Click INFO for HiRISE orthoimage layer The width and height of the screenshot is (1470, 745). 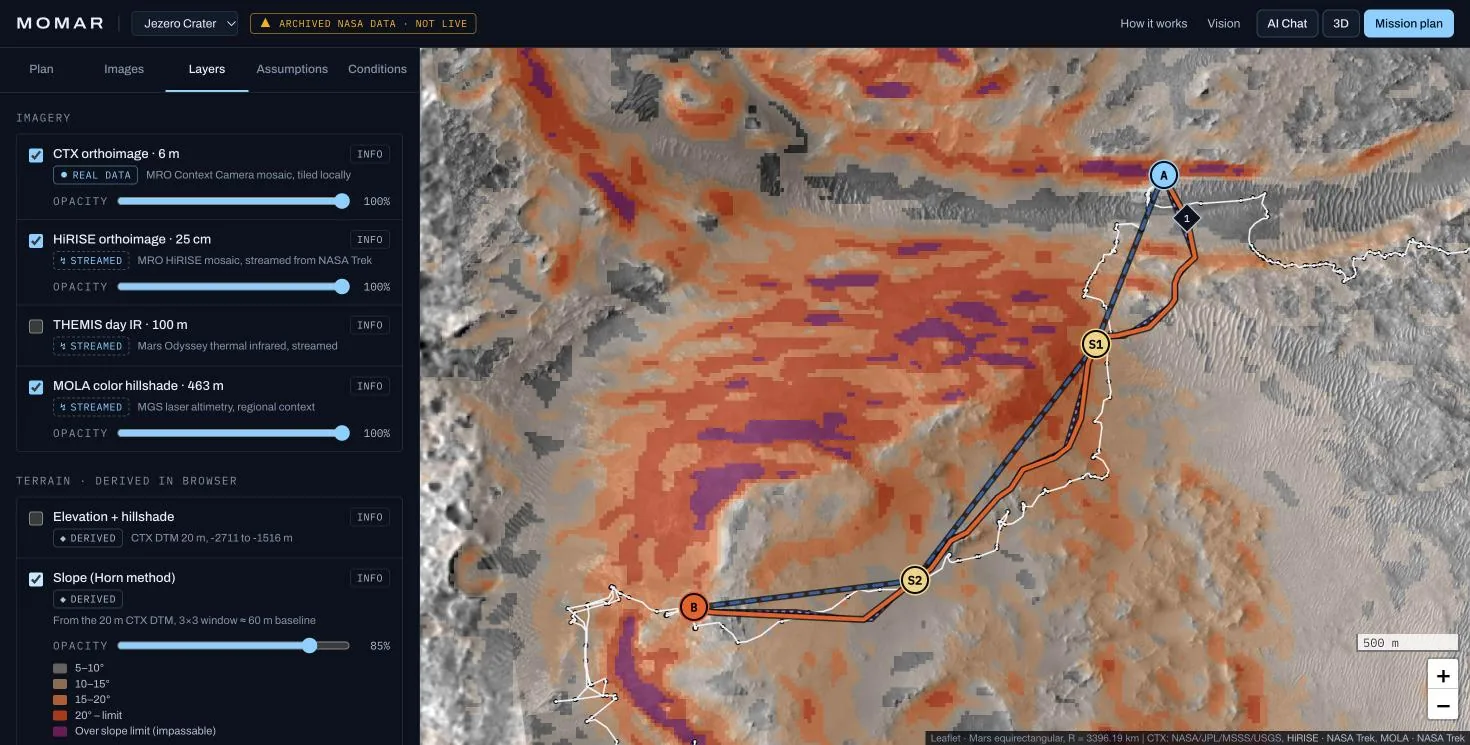(370, 240)
